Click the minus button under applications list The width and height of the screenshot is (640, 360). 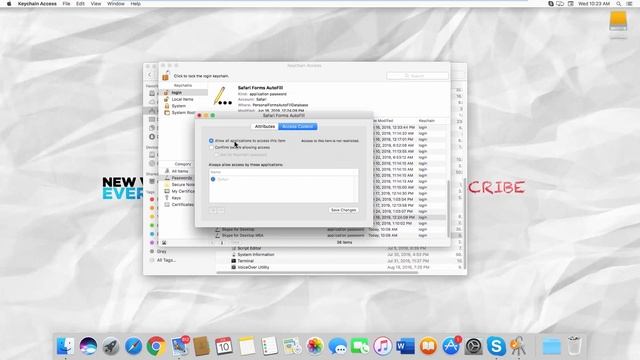220,210
